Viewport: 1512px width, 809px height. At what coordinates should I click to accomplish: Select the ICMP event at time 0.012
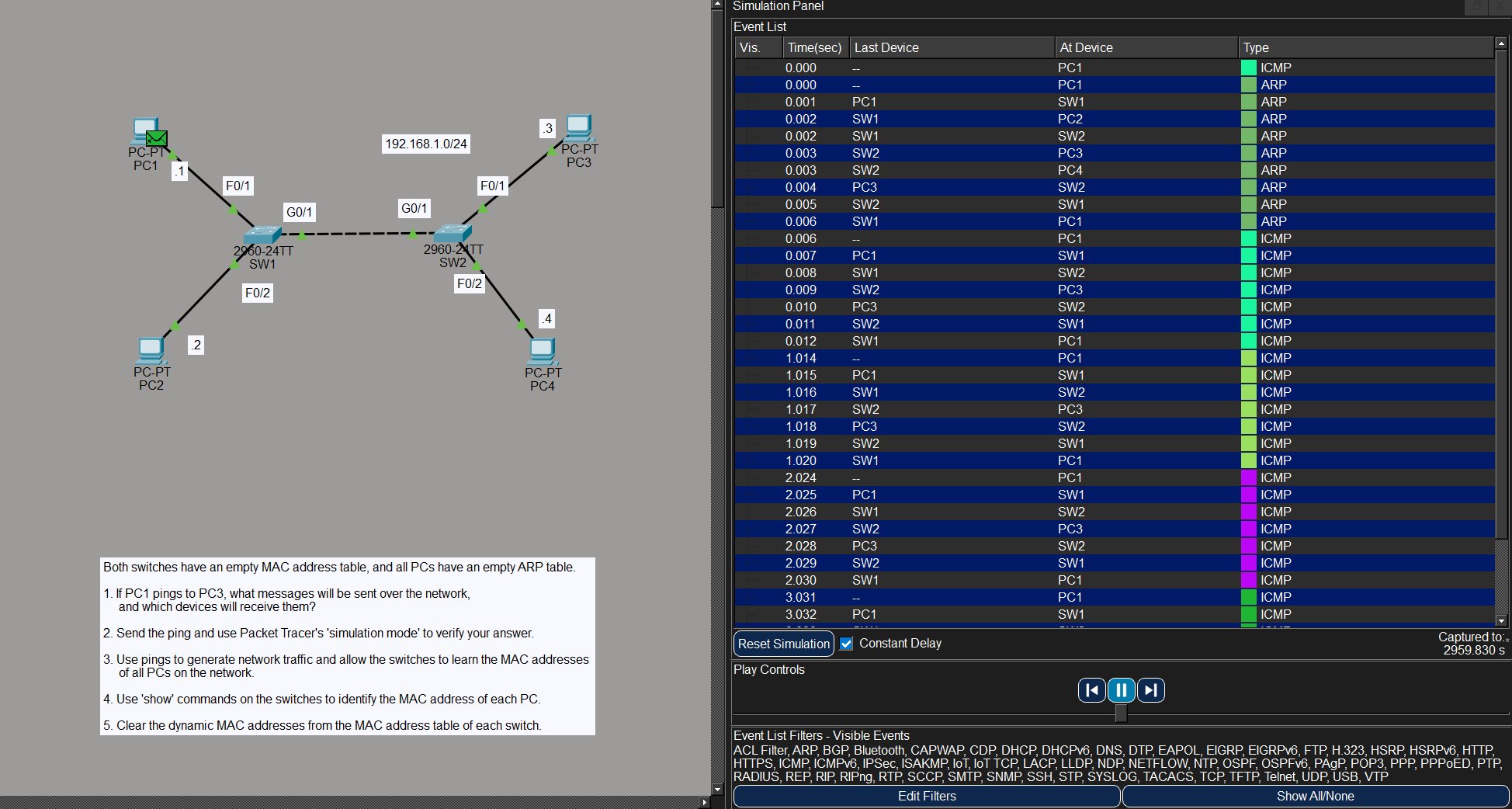[x=1115, y=341]
